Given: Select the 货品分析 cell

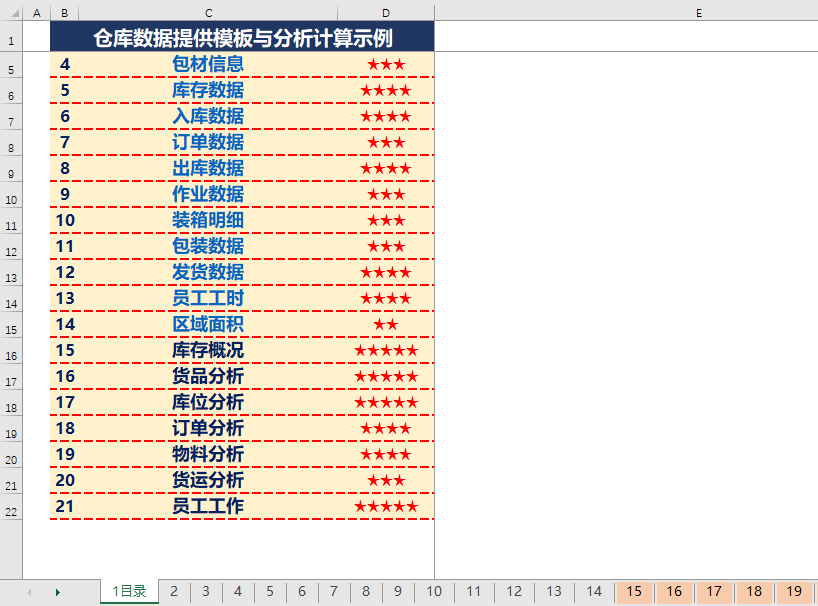Looking at the screenshot, I should 208,377.
